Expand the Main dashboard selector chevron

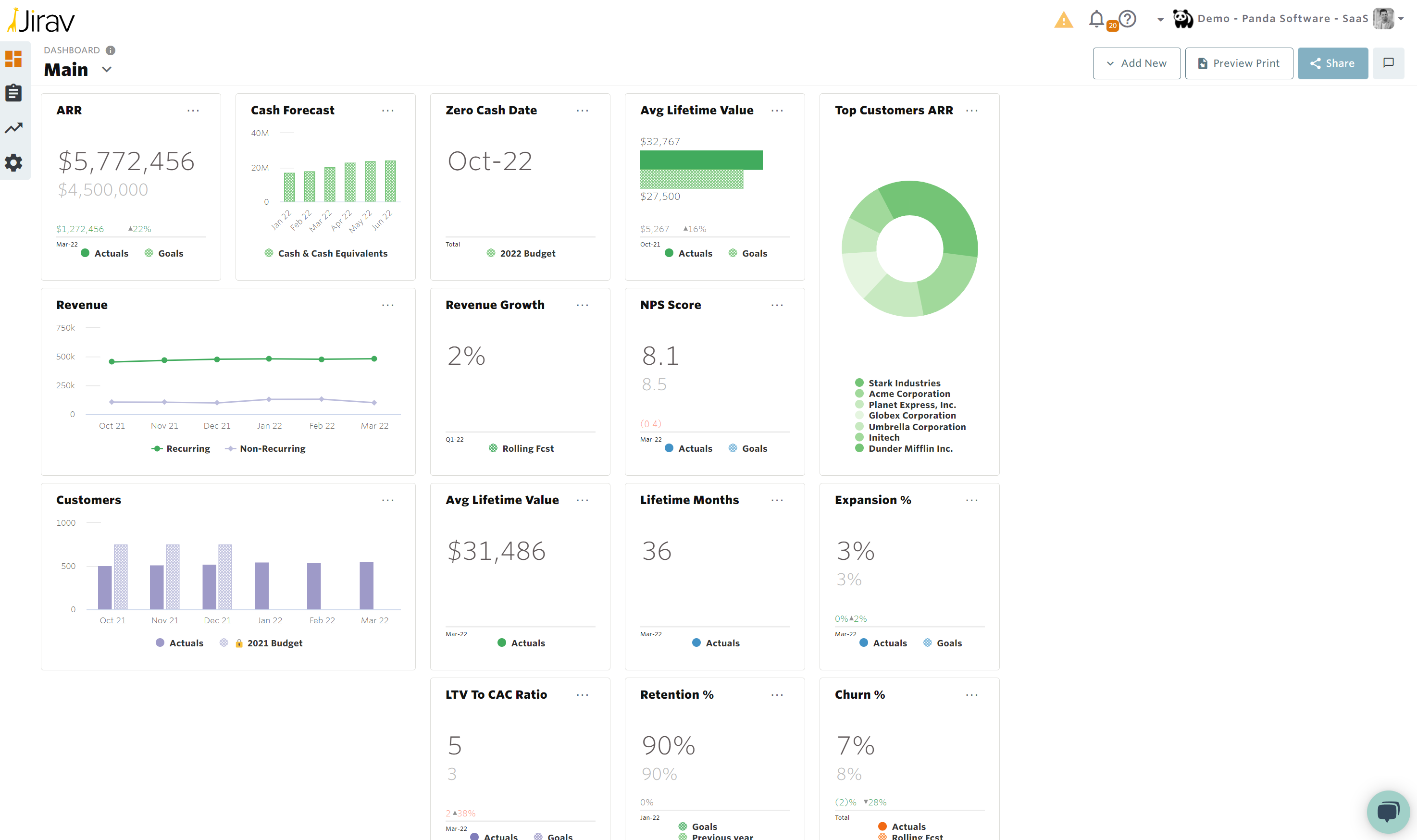click(107, 70)
